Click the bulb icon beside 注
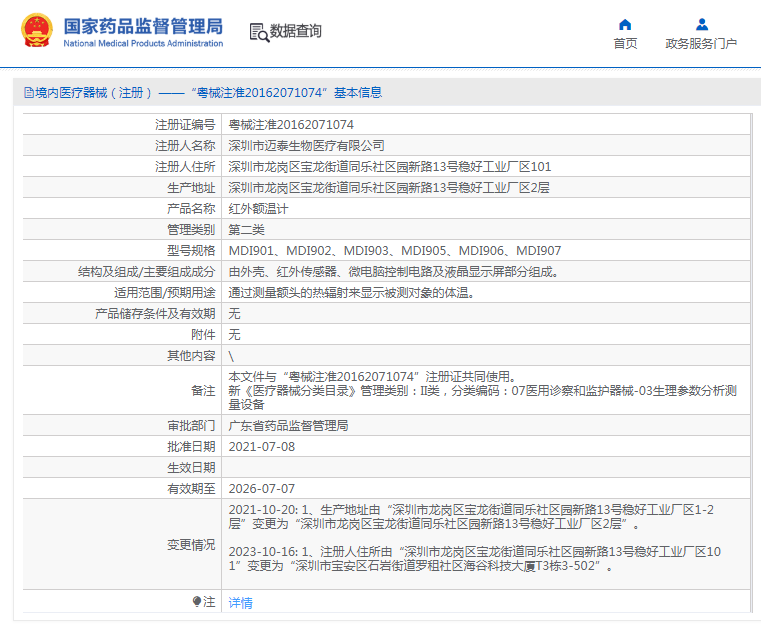 (x=197, y=602)
